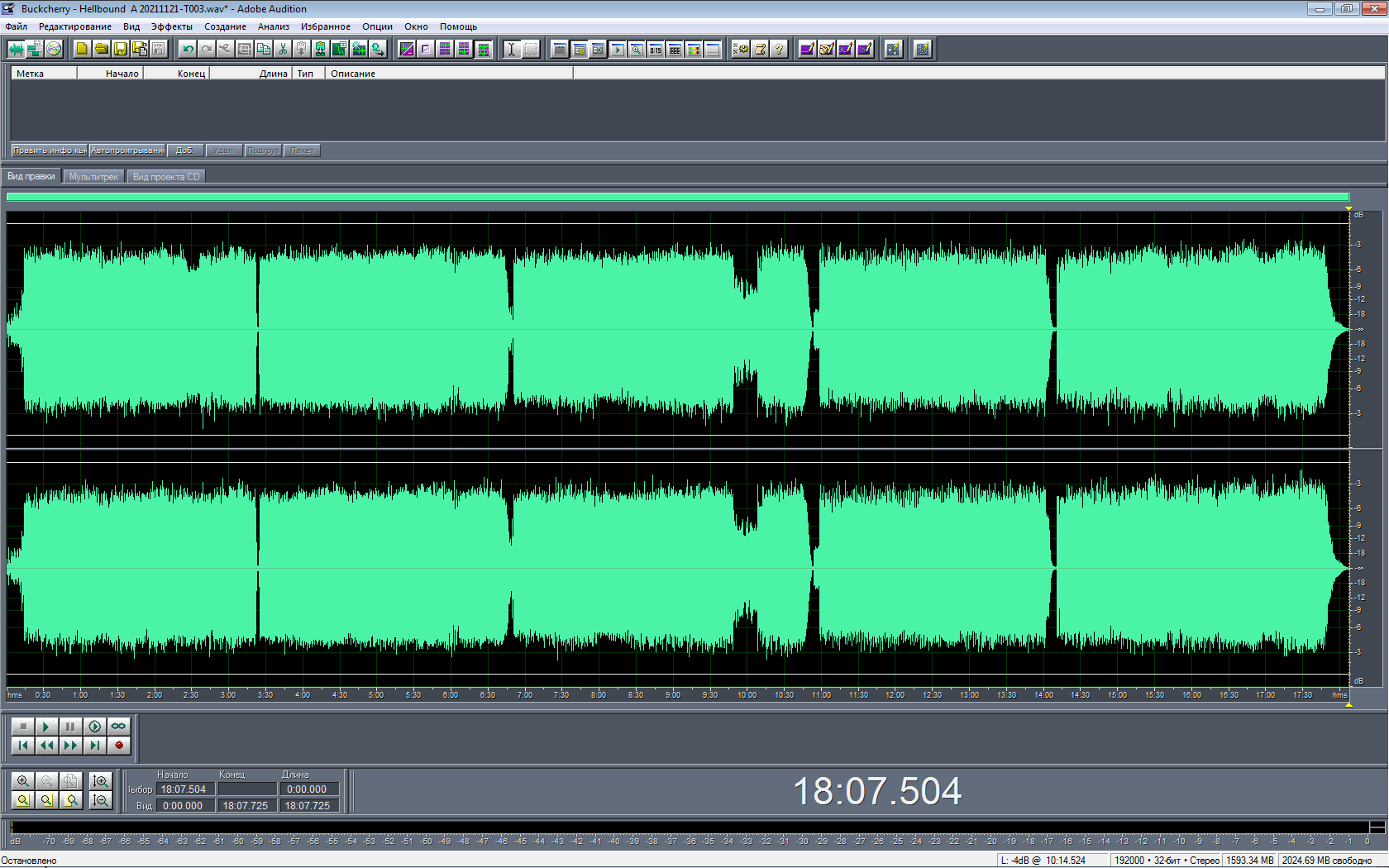Open the Анализ menu

274,26
